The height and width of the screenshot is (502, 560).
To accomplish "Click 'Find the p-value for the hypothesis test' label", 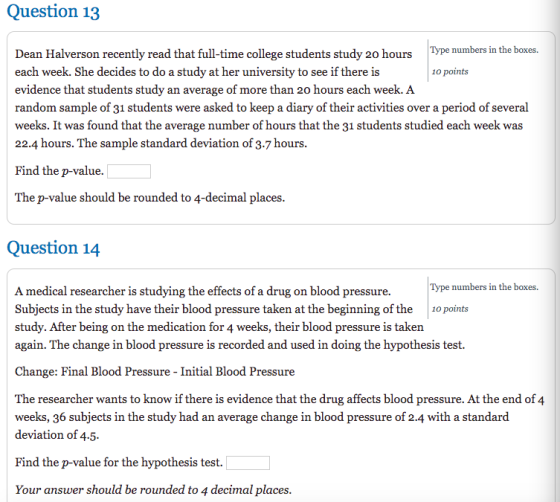I will click(119, 462).
